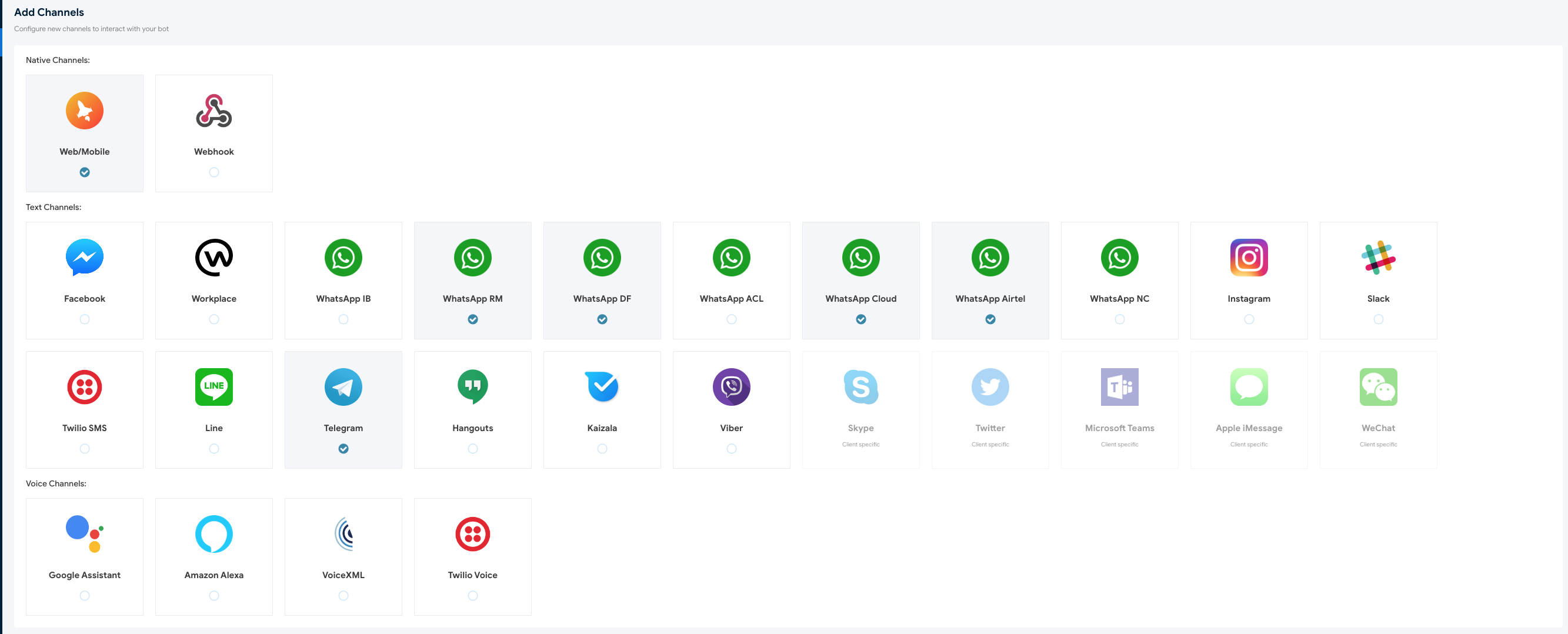
Task: Click the Microsoft Teams icon
Action: [x=1119, y=386]
